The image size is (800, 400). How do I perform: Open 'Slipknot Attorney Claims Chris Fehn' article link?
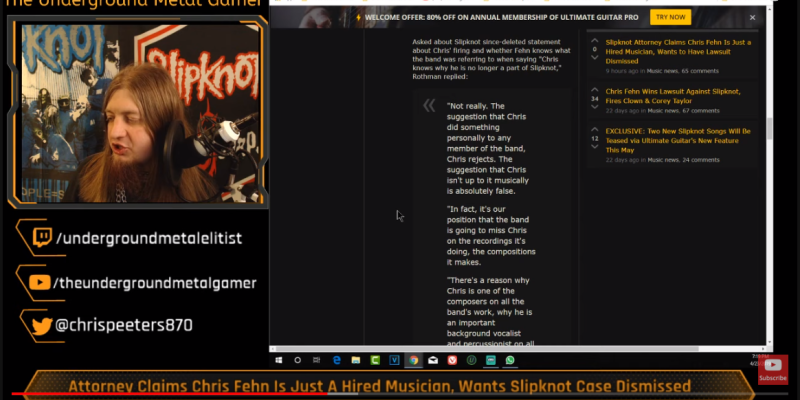(x=678, y=52)
